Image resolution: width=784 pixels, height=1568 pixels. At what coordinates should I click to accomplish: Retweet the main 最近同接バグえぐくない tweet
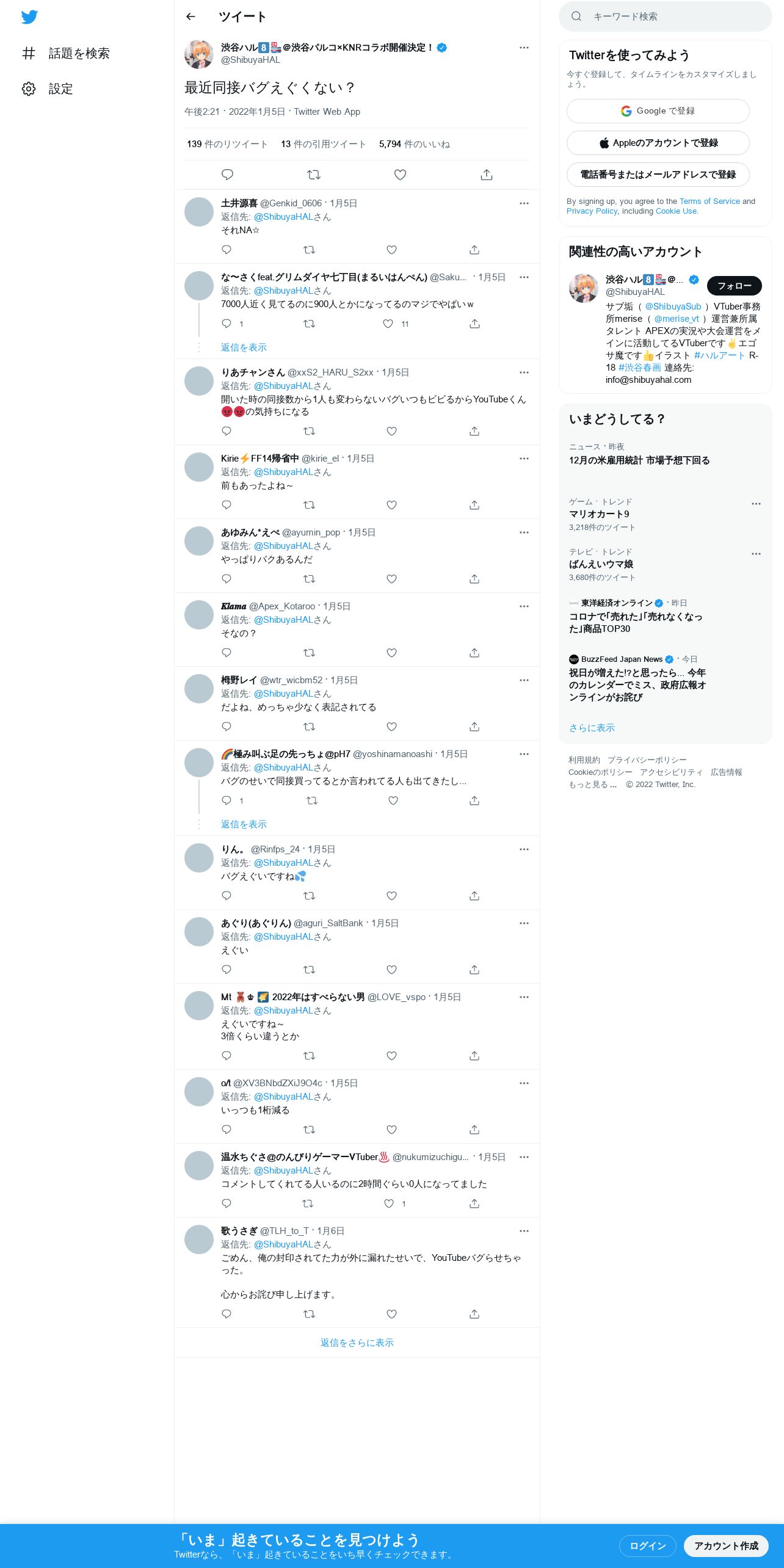tap(314, 175)
